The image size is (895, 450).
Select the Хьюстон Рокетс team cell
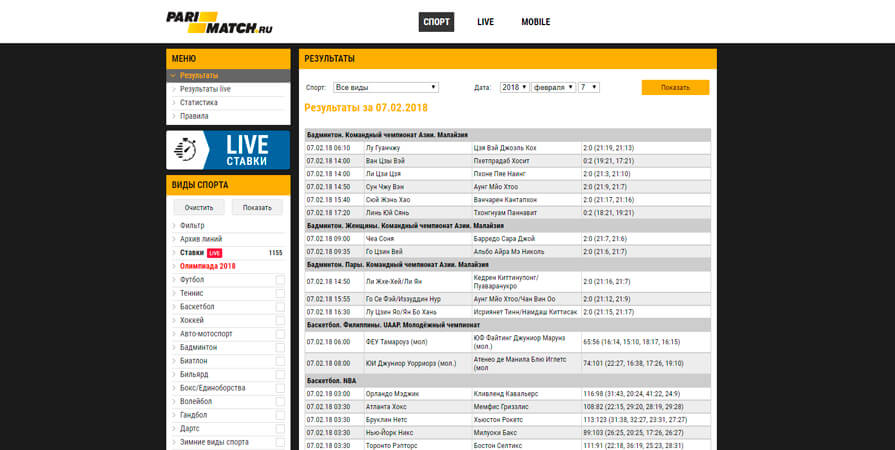click(x=526, y=420)
